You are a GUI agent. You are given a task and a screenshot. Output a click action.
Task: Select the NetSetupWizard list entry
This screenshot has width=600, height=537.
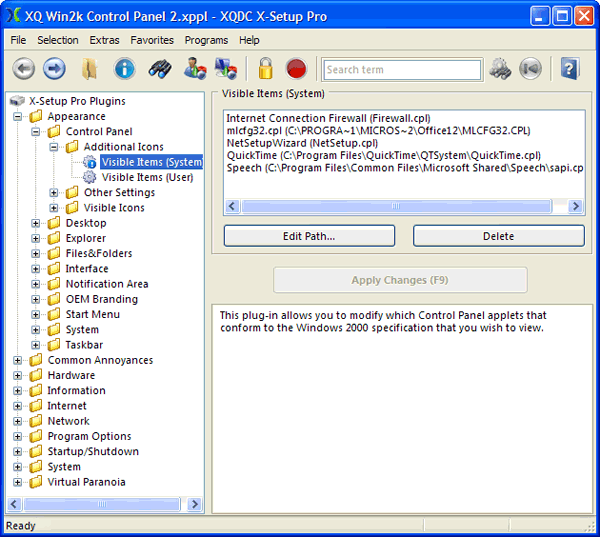[x=302, y=143]
